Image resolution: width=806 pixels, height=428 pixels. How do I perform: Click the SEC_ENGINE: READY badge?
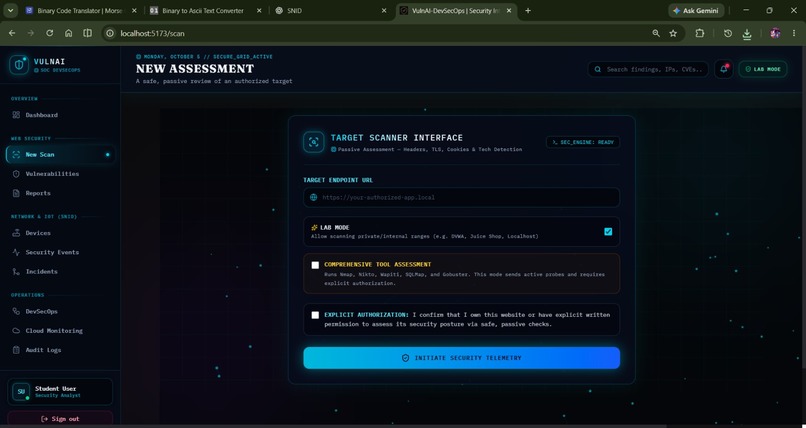(583, 142)
